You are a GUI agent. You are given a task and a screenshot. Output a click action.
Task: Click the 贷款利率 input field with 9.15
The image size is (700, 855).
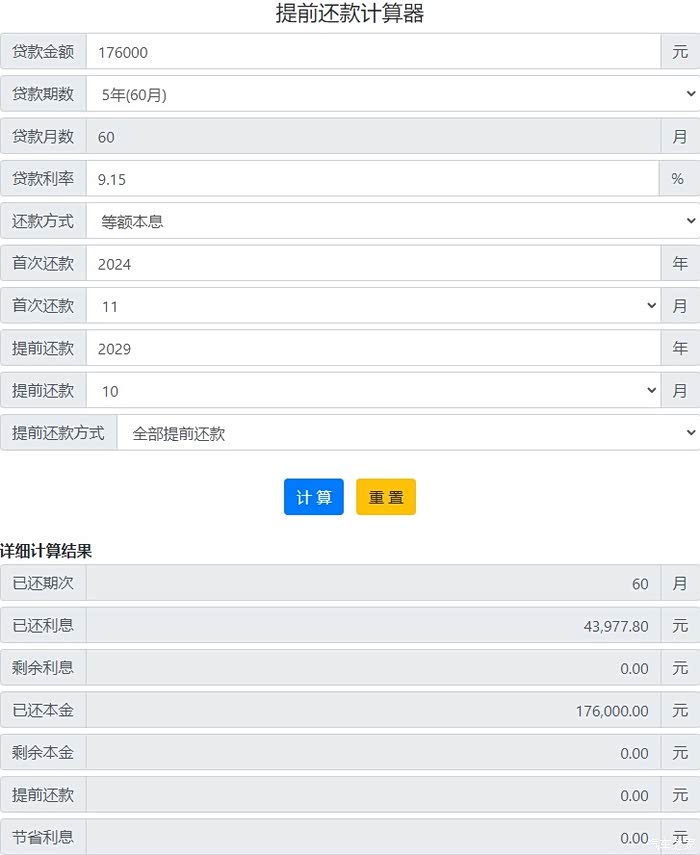pyautogui.click(x=372, y=179)
